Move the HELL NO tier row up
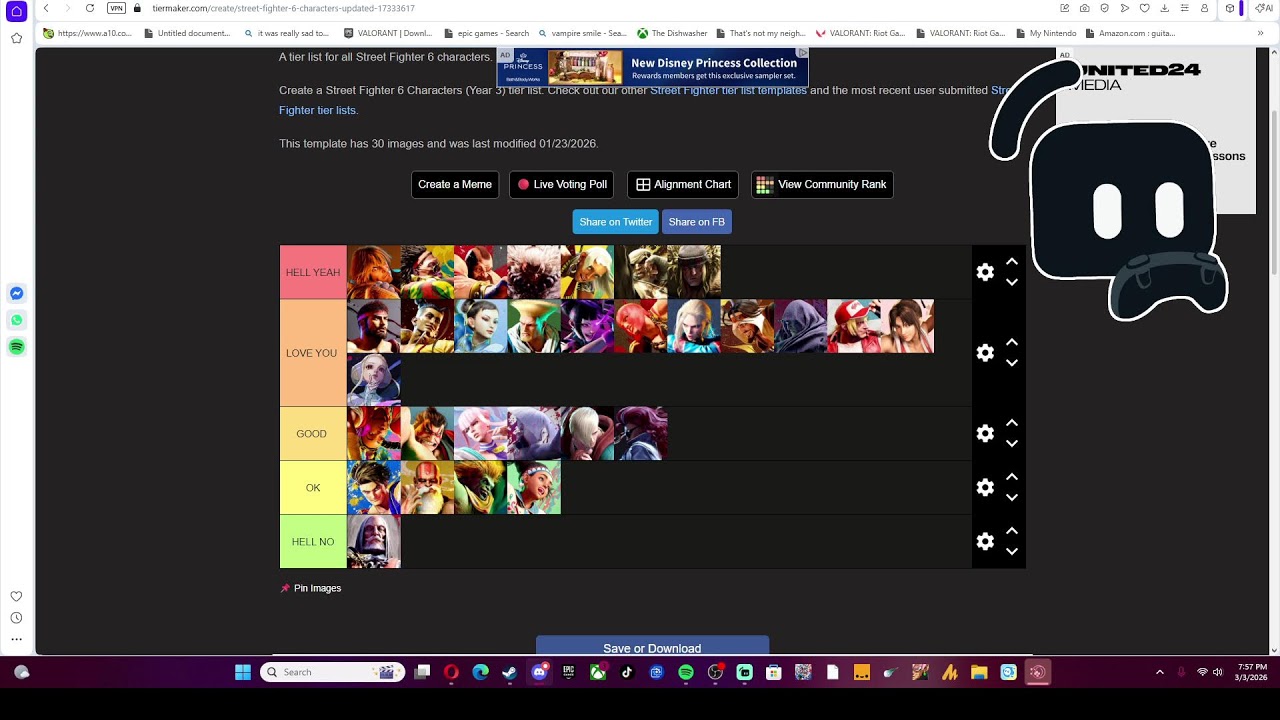The width and height of the screenshot is (1280, 720). pos(1012,530)
